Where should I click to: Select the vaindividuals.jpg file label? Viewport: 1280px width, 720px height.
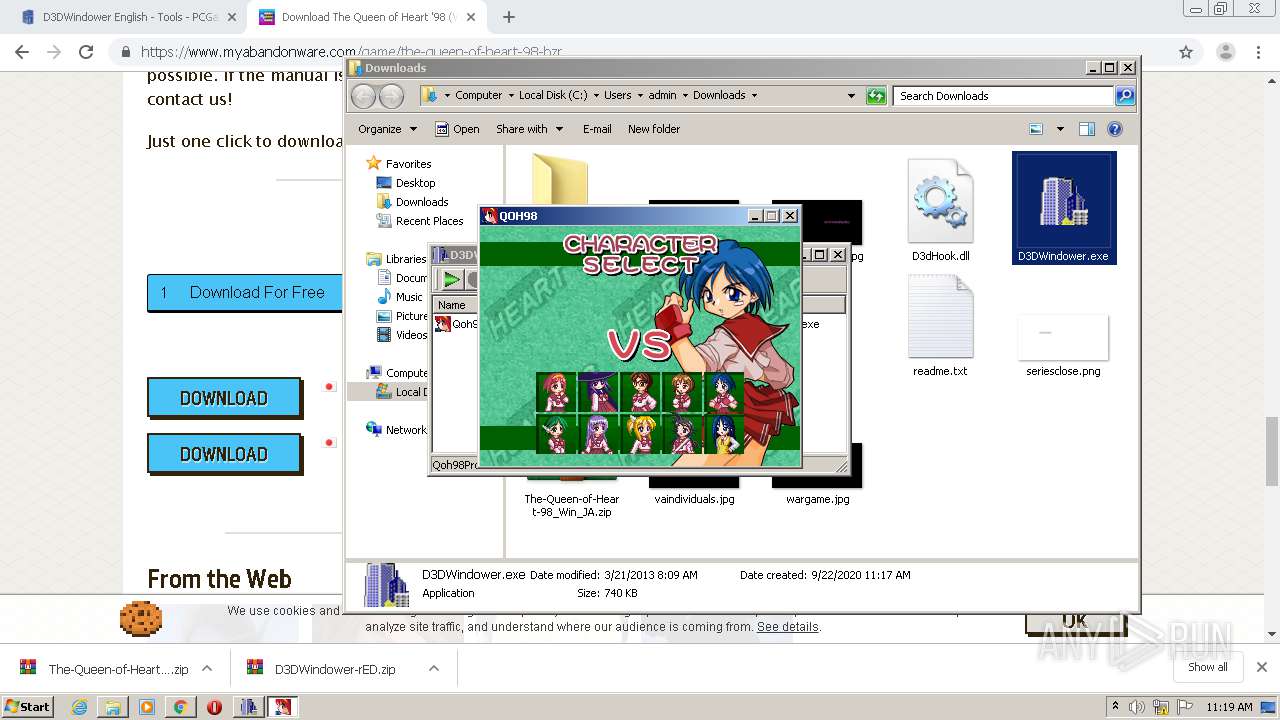tap(694, 499)
